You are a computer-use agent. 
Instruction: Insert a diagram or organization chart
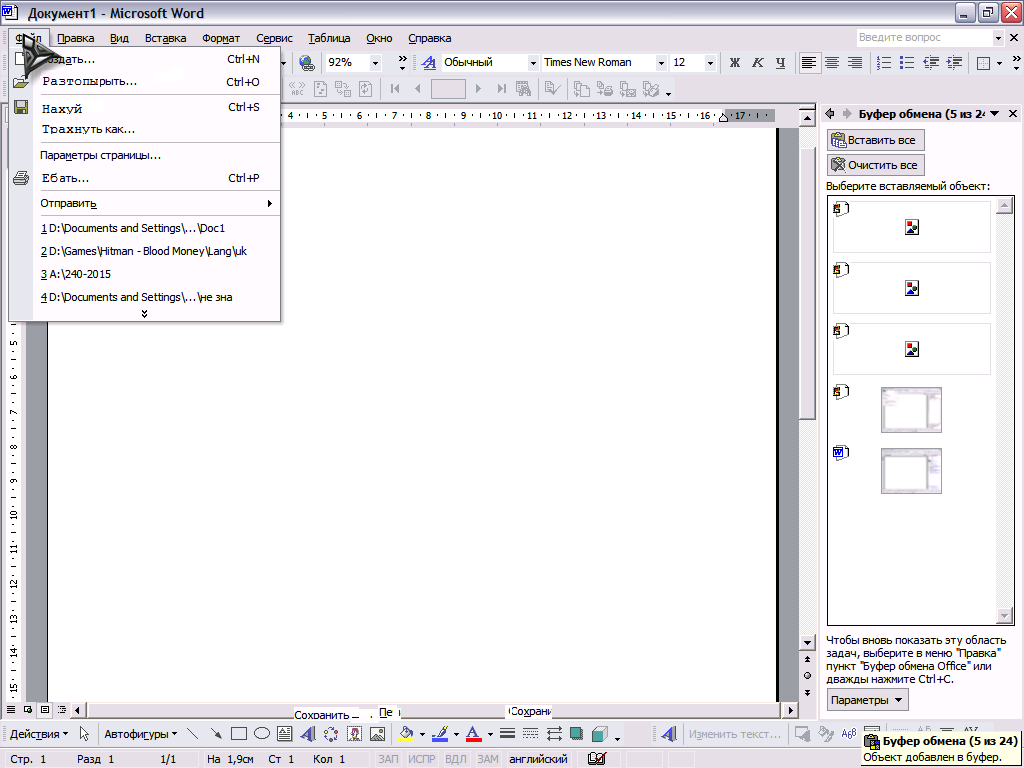(x=331, y=734)
